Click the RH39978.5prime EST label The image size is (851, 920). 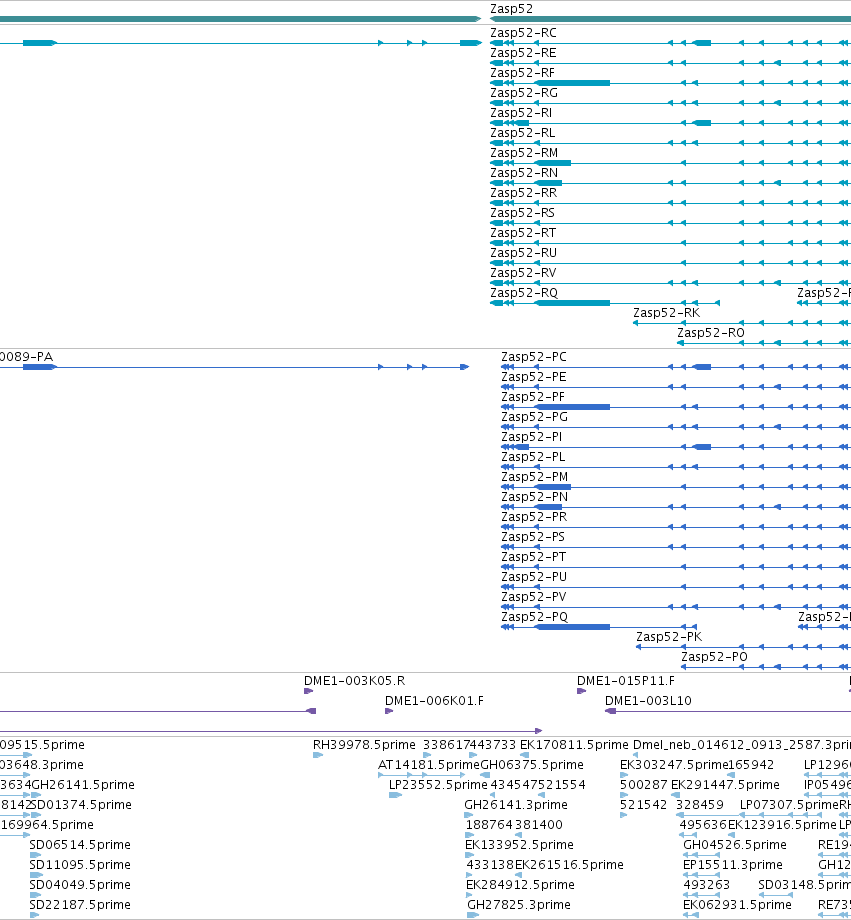click(x=364, y=745)
